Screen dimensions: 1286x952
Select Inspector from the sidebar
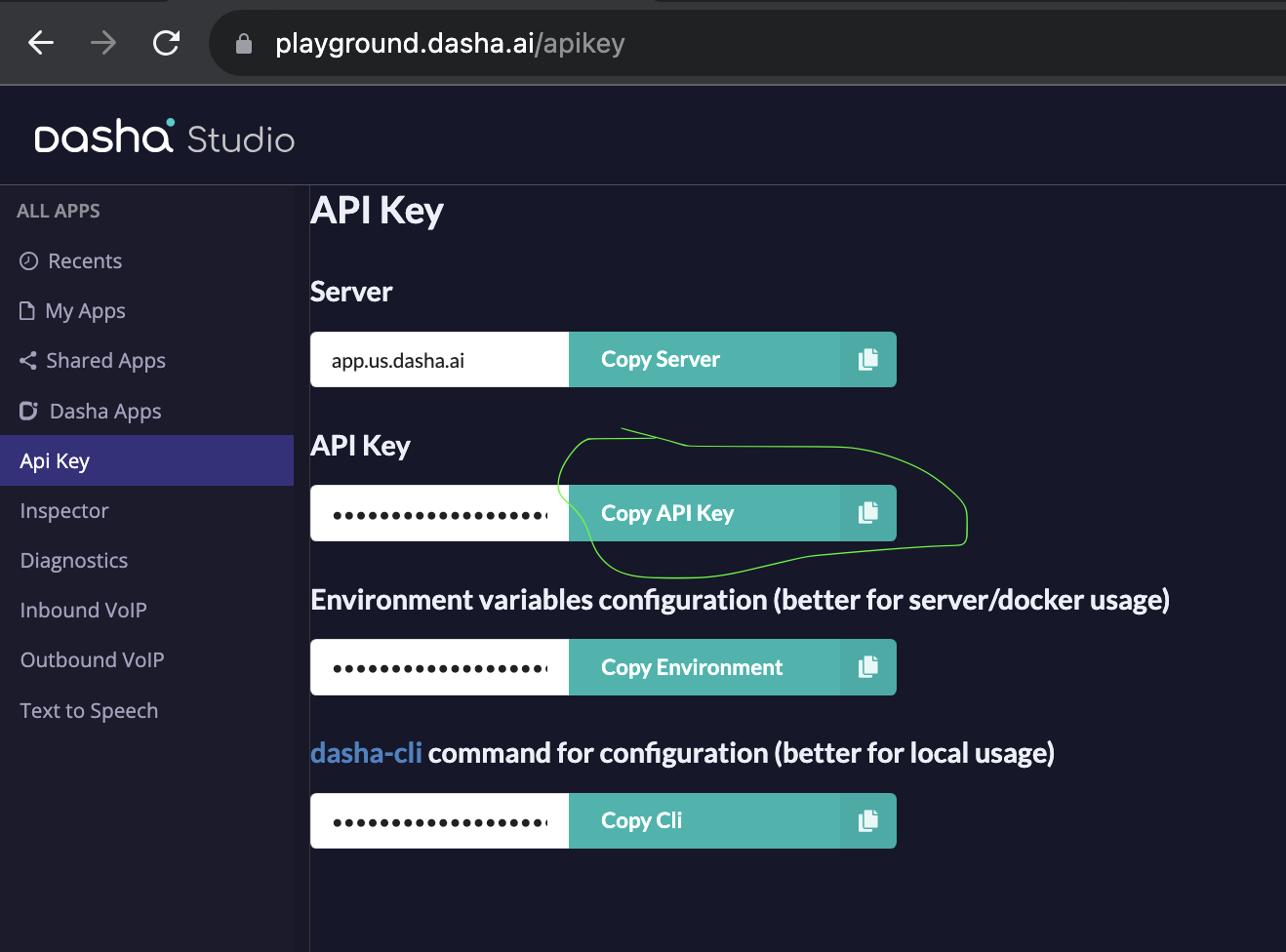point(64,511)
